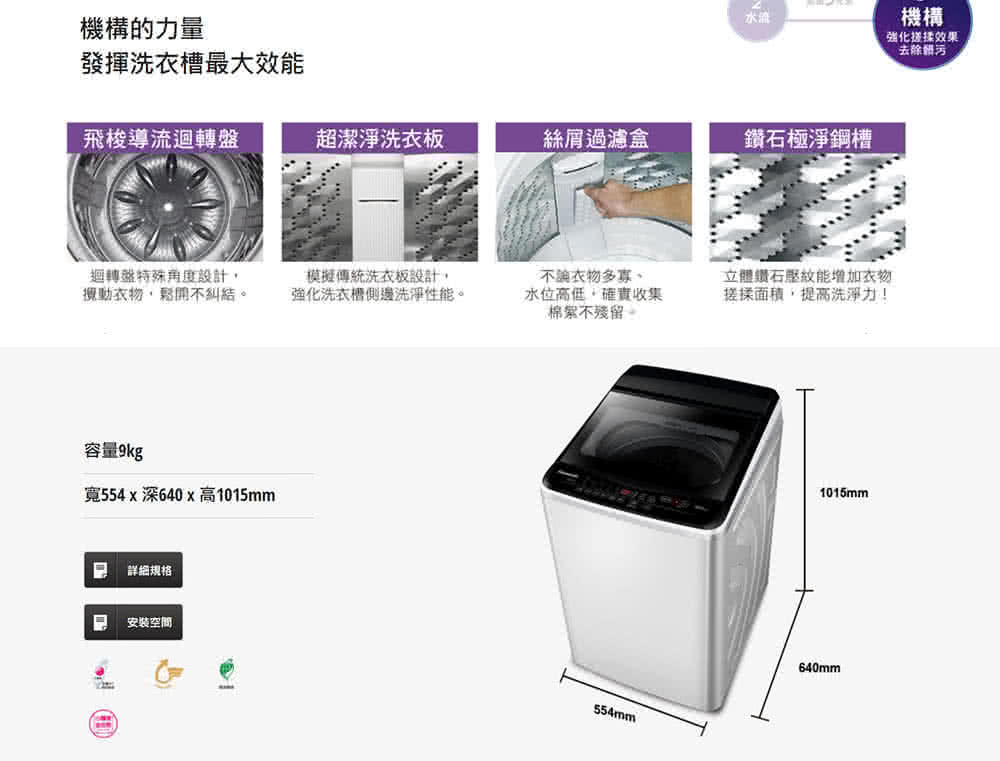The width and height of the screenshot is (1000, 761).
Task: Open the 安裝空間 installation space button
Action: [133, 622]
